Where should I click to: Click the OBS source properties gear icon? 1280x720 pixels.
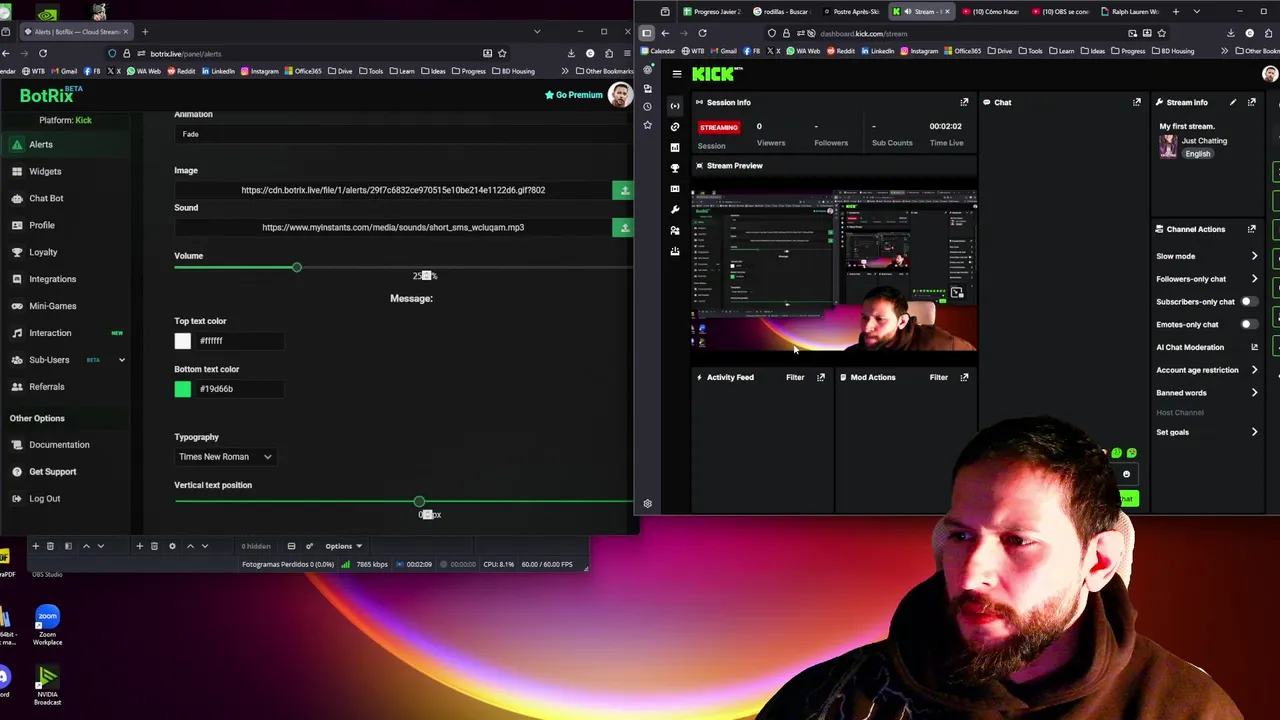pos(172,546)
